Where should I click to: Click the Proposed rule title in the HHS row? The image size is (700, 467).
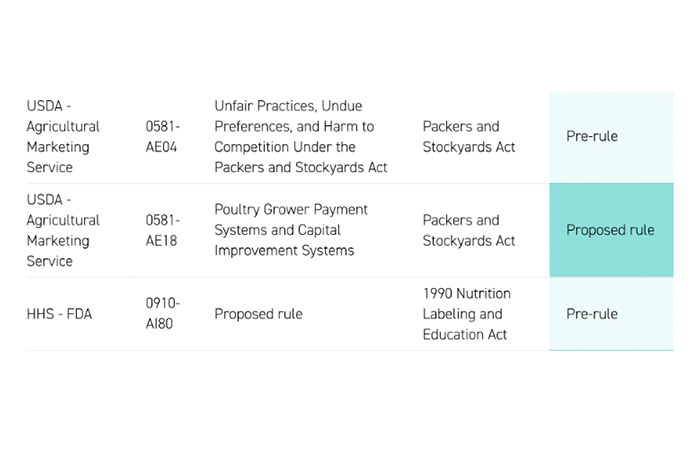point(258,314)
